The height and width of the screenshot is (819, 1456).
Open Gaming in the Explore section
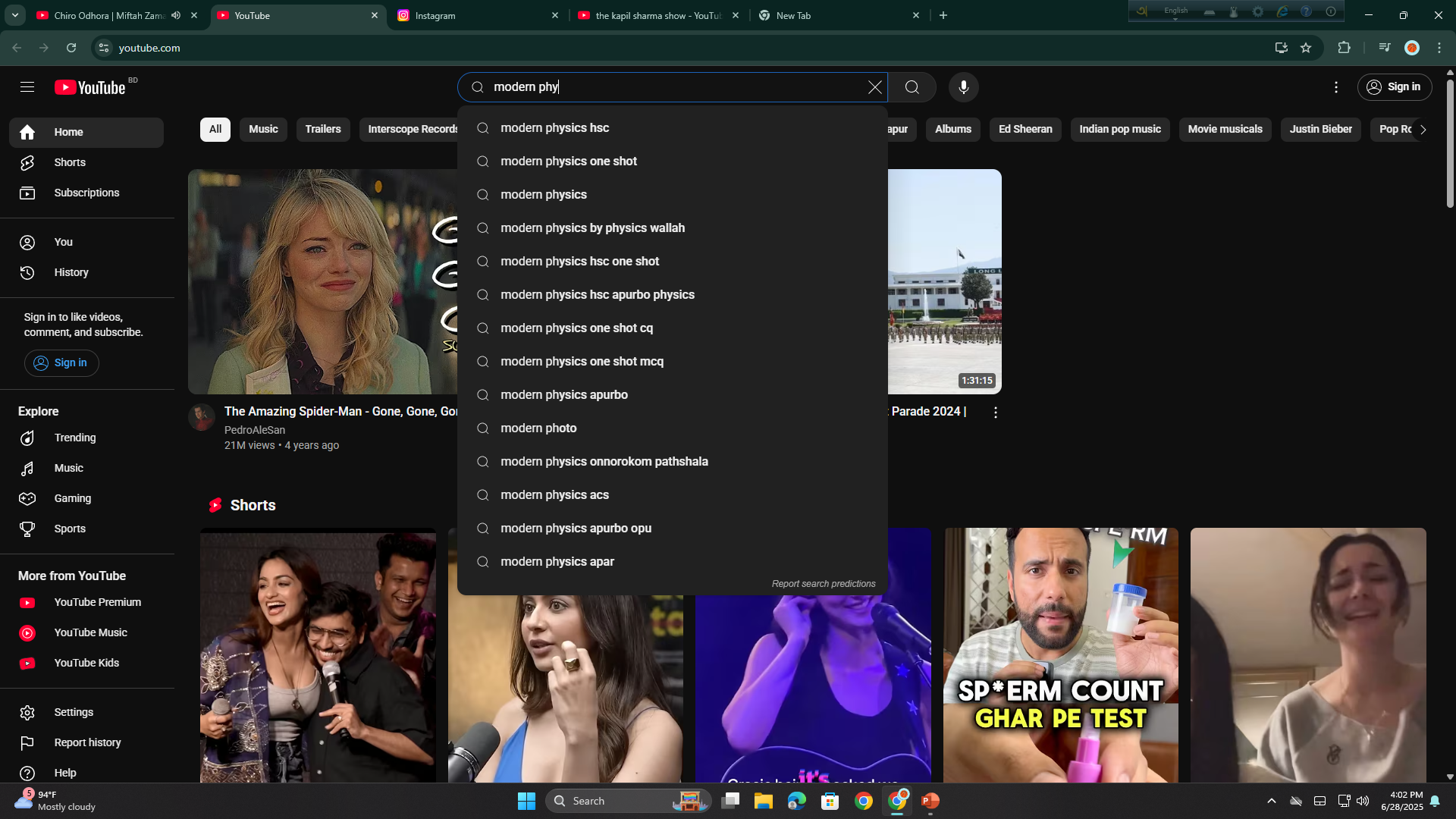tap(86, 498)
